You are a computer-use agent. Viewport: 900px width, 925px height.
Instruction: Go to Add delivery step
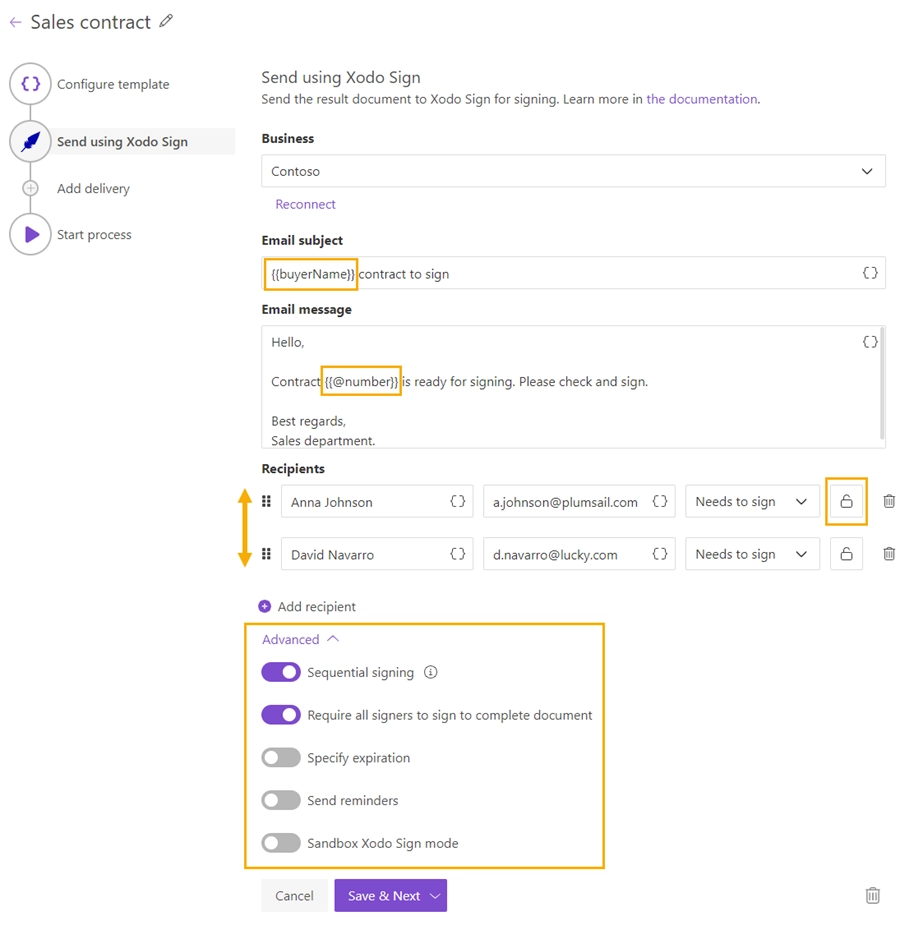(x=93, y=189)
